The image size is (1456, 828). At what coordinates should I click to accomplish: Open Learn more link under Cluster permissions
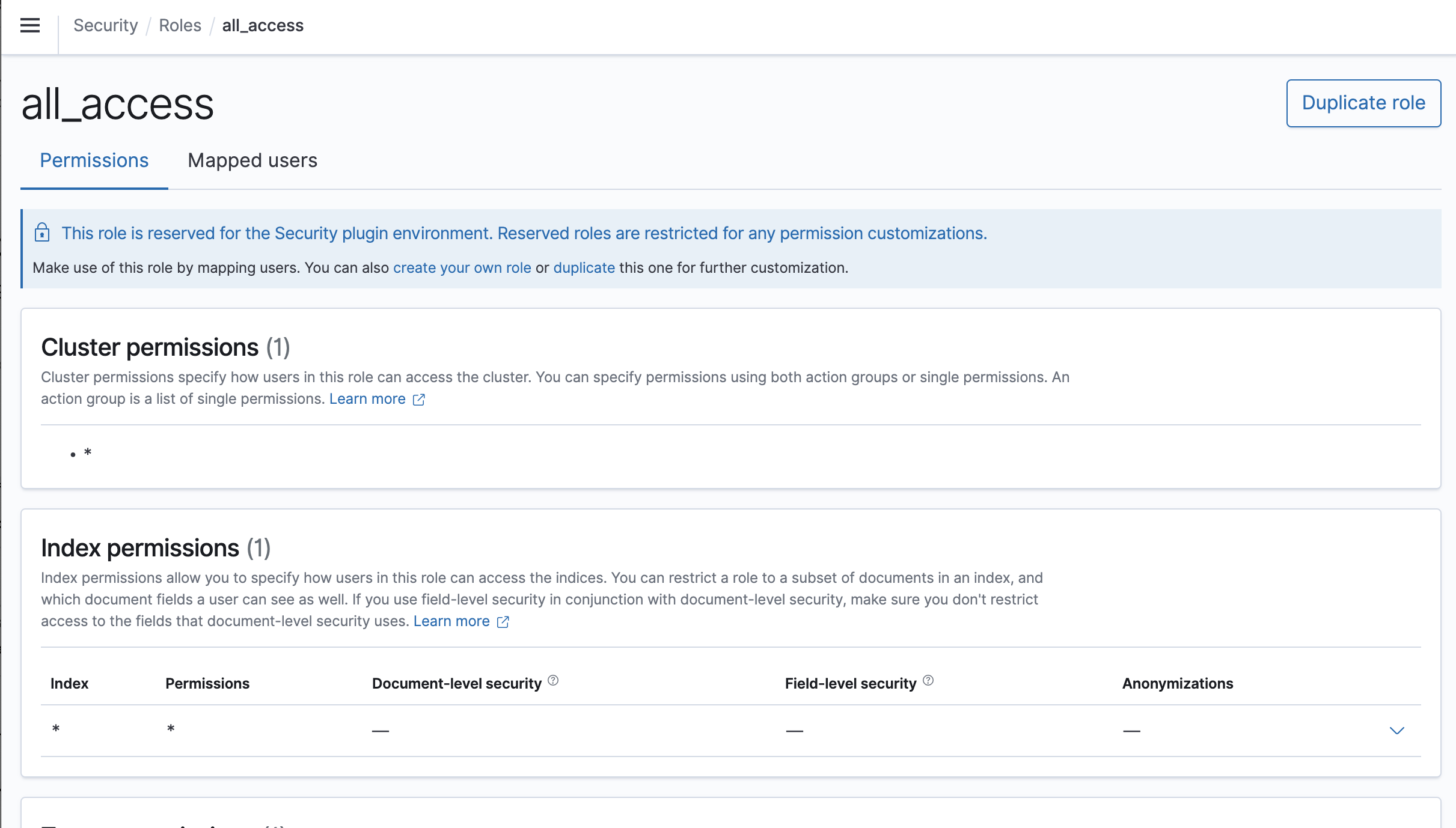(367, 399)
